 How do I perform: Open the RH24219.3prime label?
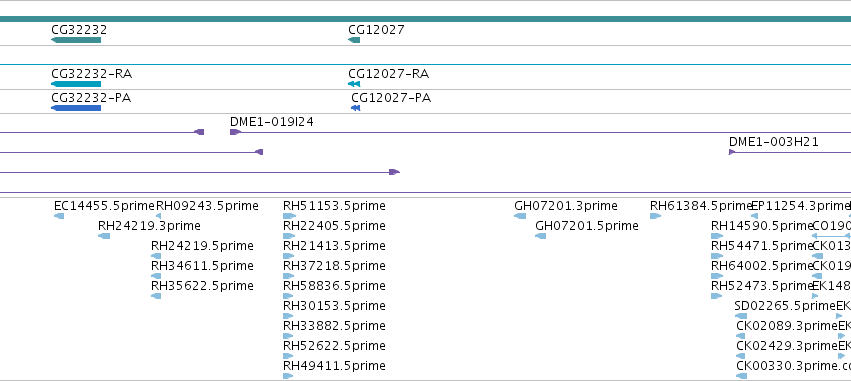(x=149, y=226)
